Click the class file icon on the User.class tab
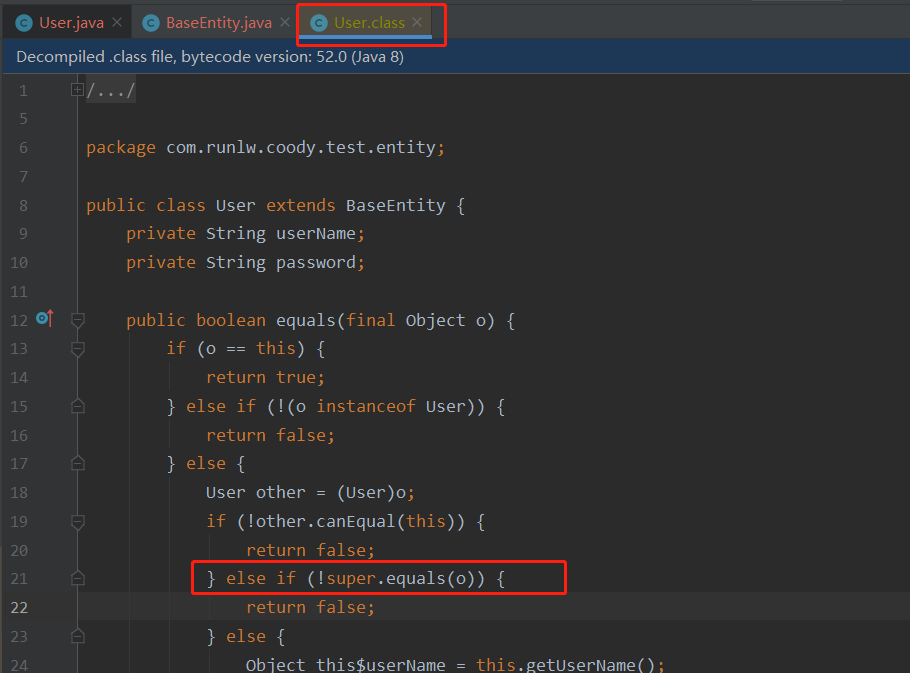 tap(319, 20)
